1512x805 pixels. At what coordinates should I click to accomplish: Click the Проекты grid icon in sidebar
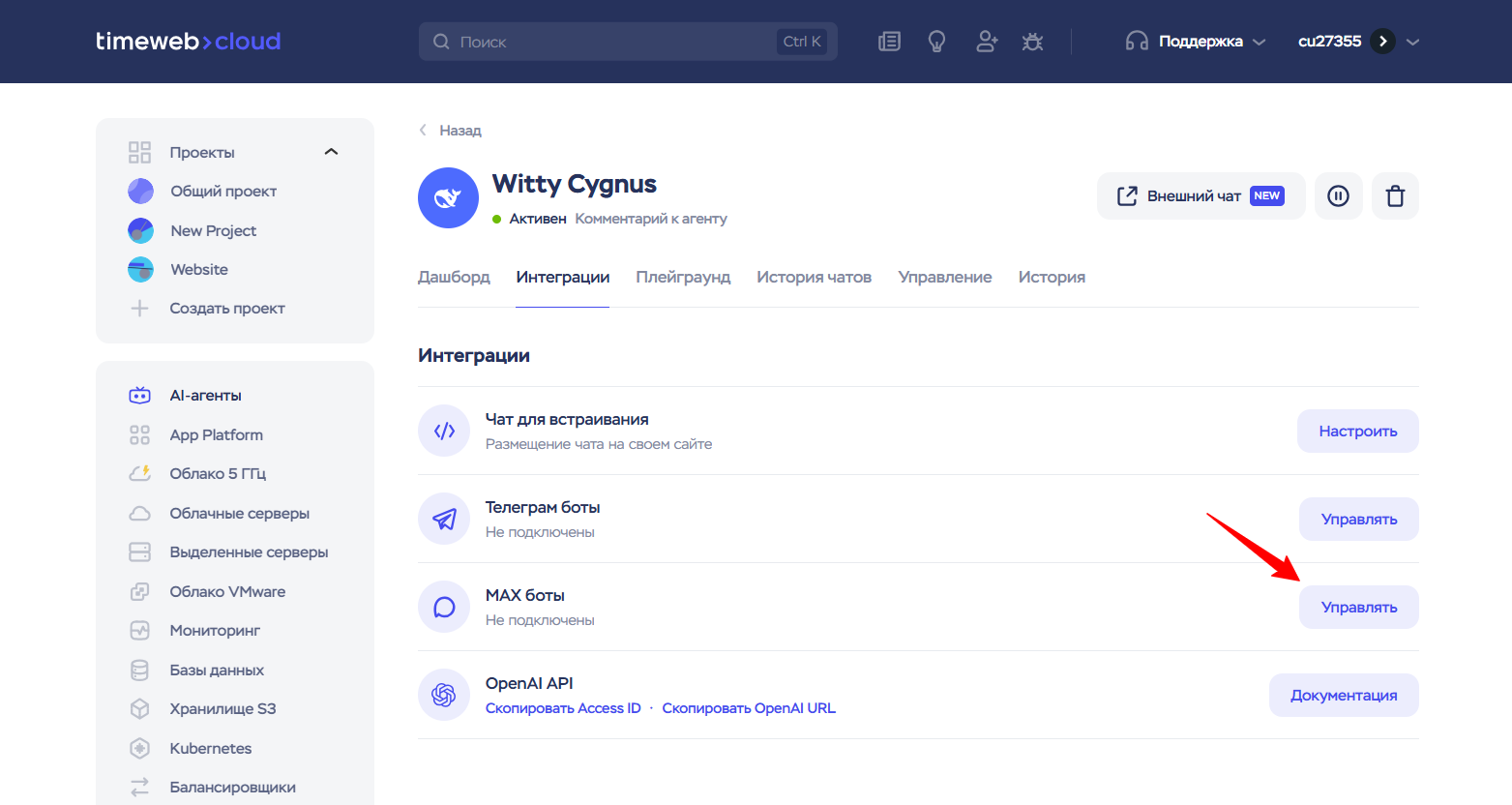139,152
